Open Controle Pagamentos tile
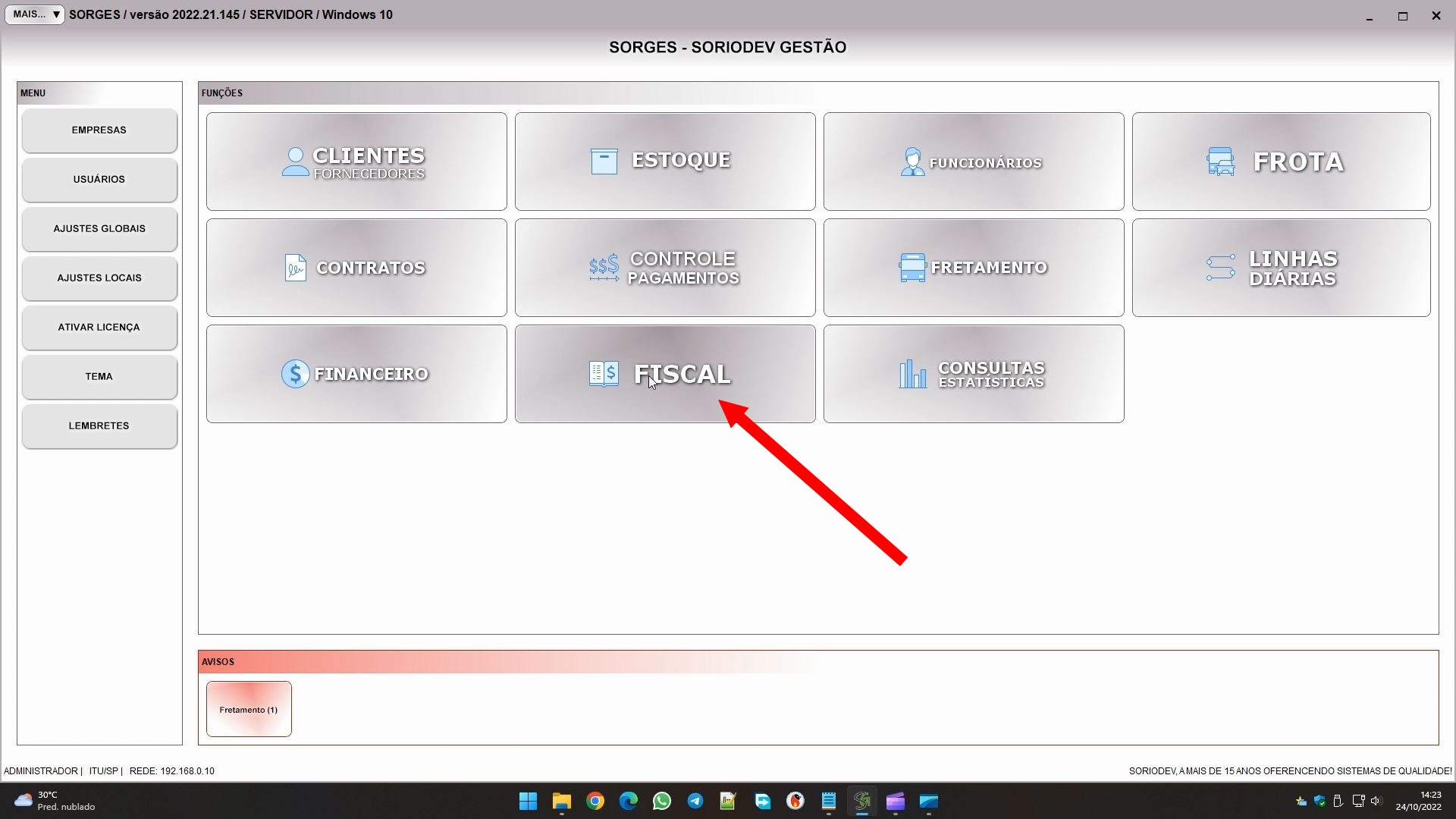Image resolution: width=1456 pixels, height=819 pixels. pos(665,268)
